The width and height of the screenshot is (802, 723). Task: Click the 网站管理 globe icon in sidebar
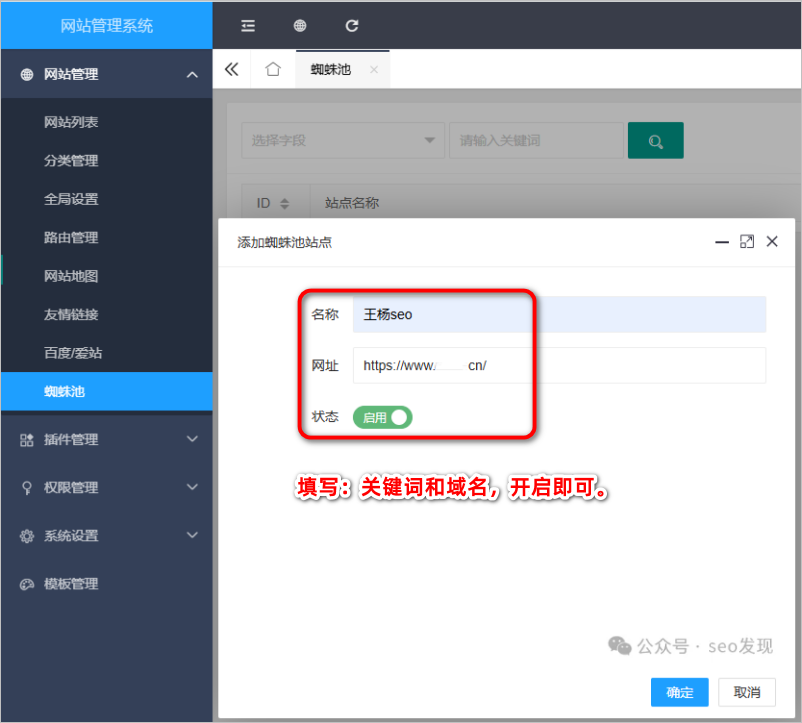tap(27, 75)
